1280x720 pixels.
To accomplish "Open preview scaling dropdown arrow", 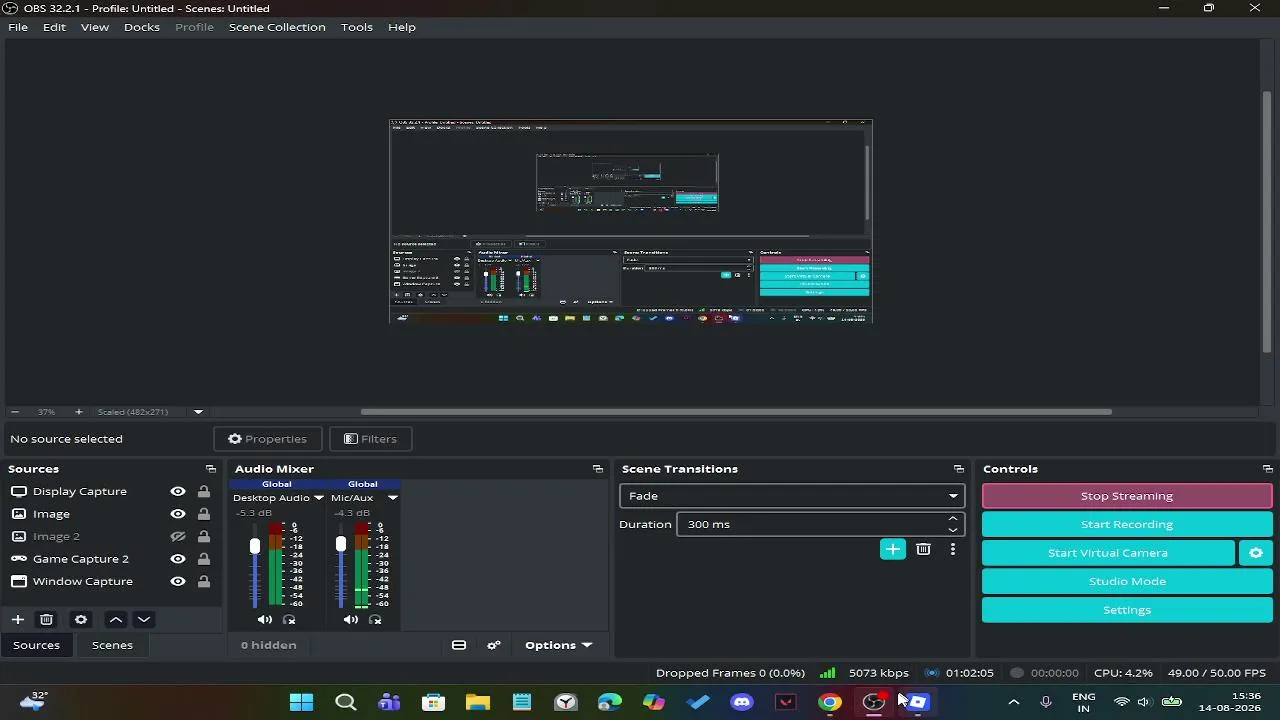I will (198, 412).
